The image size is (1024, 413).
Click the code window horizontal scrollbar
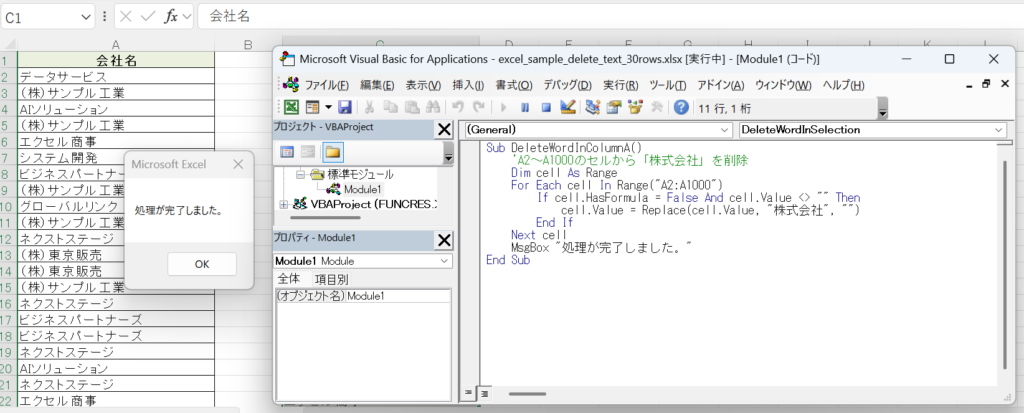pos(527,394)
